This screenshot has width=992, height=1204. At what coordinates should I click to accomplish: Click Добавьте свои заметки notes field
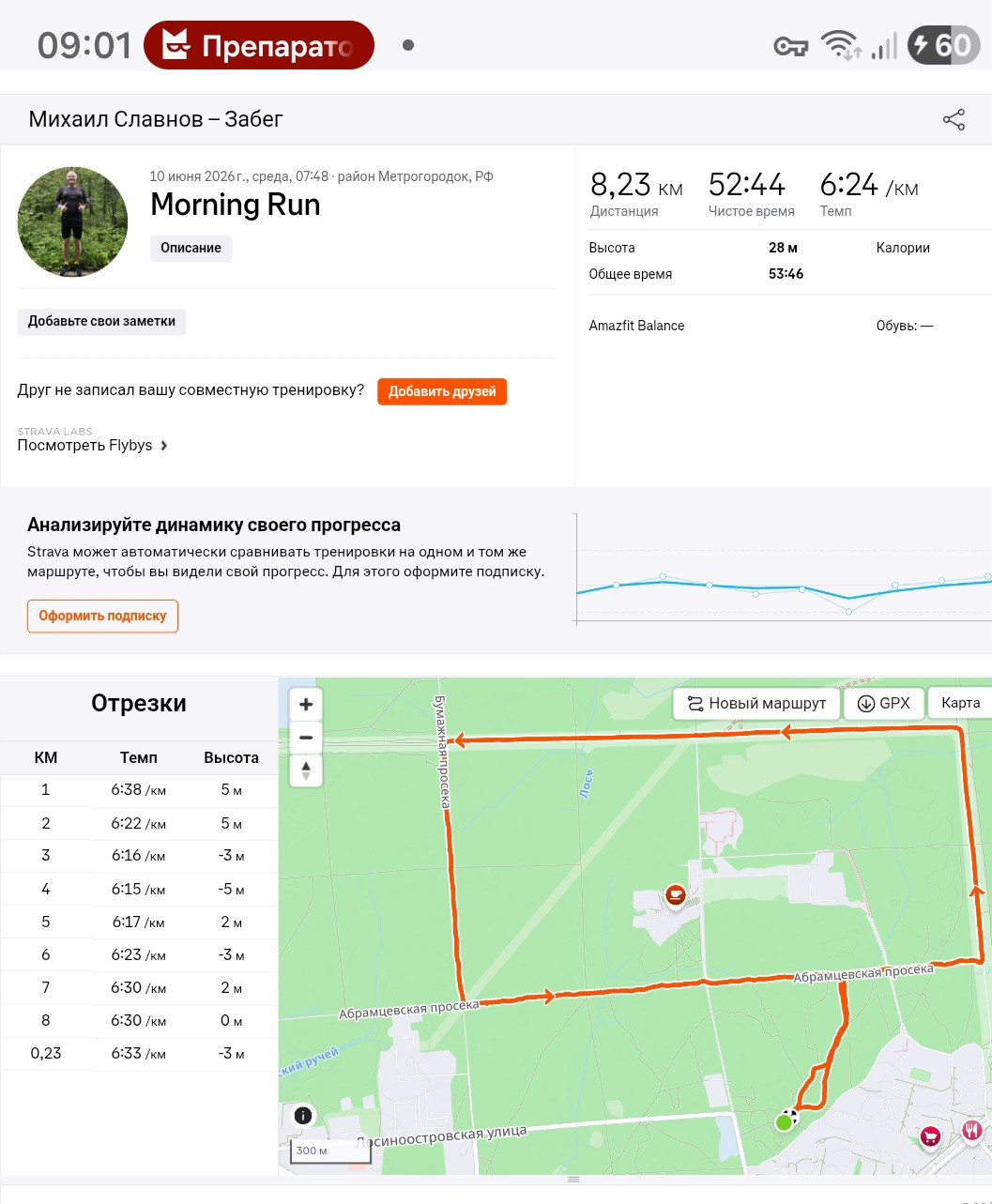tap(101, 321)
